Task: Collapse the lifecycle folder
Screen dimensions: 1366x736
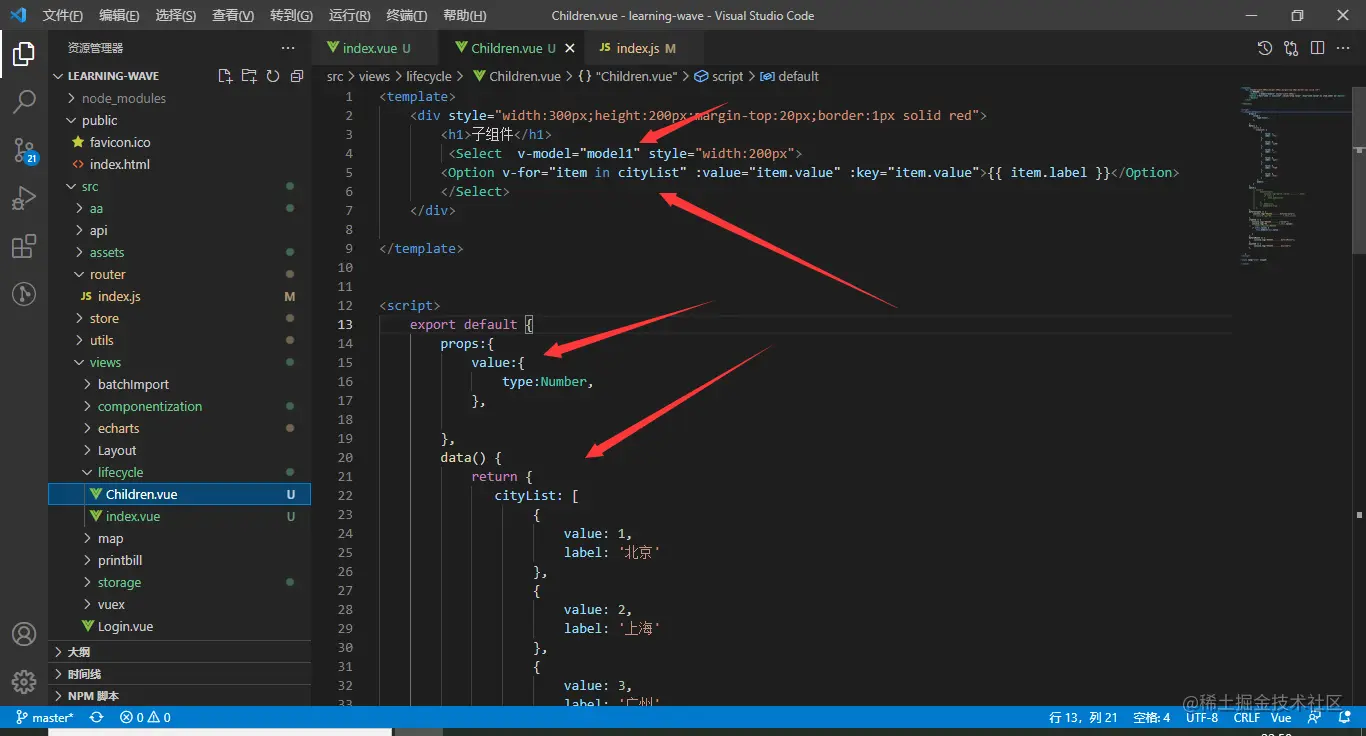Action: (120, 472)
